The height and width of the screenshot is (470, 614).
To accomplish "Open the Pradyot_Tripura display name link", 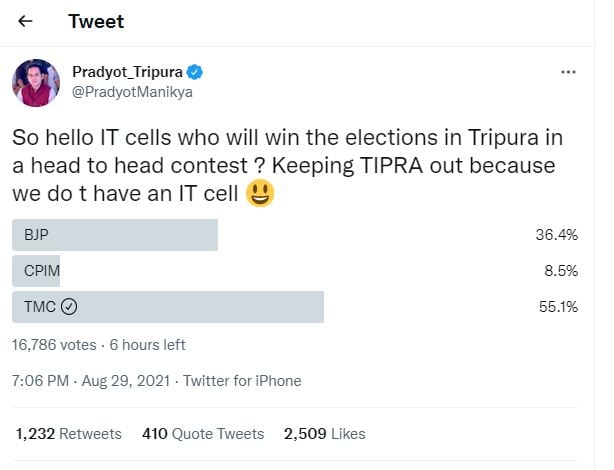I will [x=127, y=72].
